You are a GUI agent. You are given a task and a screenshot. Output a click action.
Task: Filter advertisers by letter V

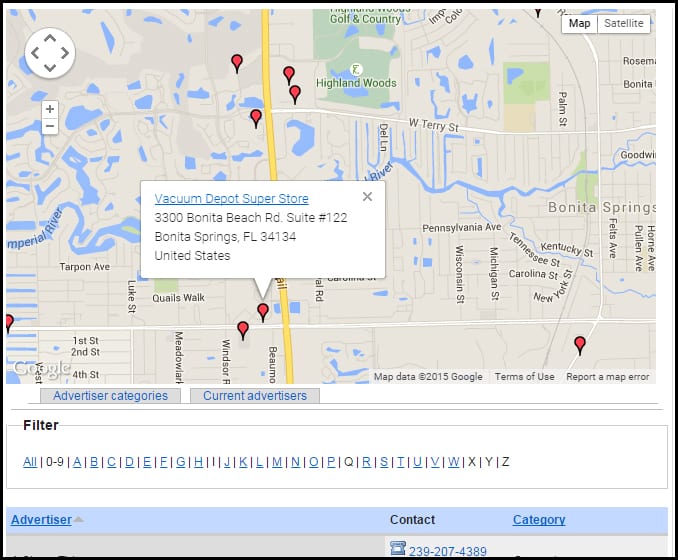435,462
